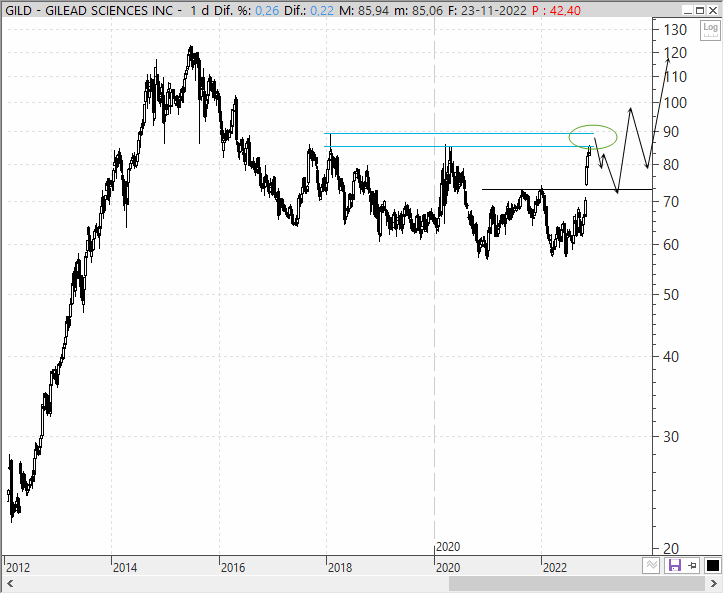Click the 90 price axis label
The width and height of the screenshot is (724, 594).
coord(671,132)
